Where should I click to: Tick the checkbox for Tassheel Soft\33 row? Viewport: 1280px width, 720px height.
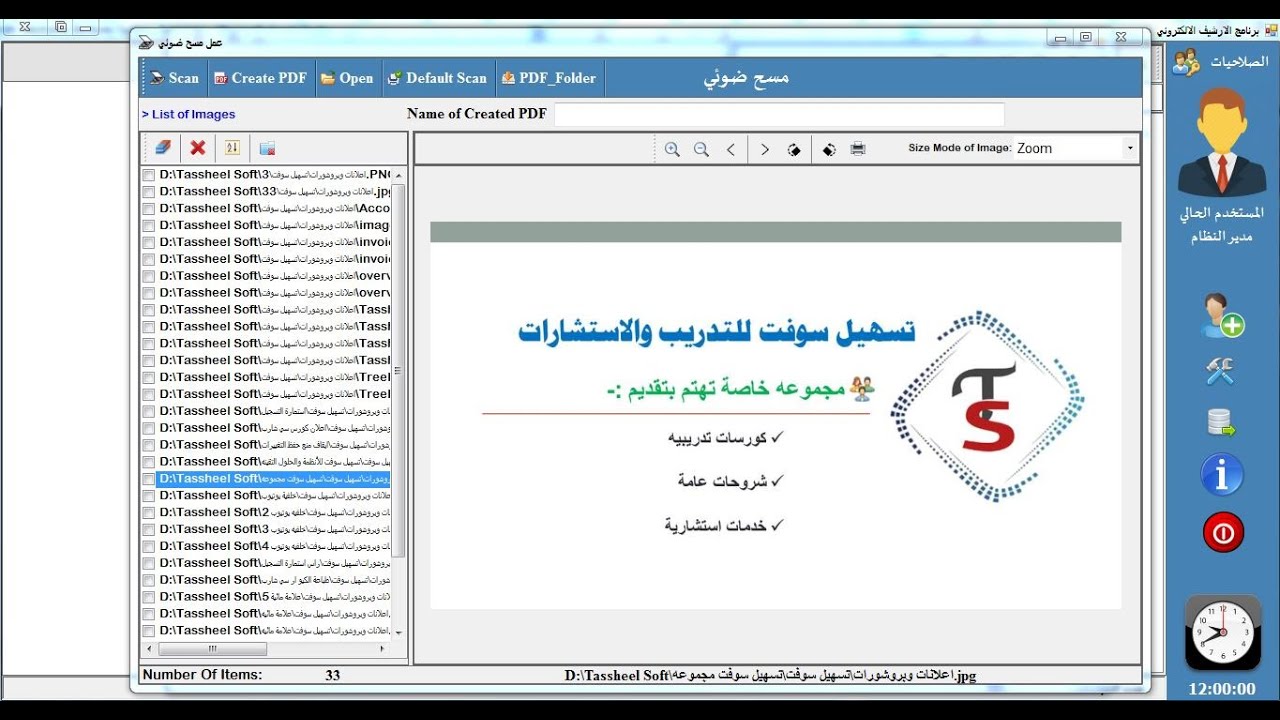click(x=149, y=192)
